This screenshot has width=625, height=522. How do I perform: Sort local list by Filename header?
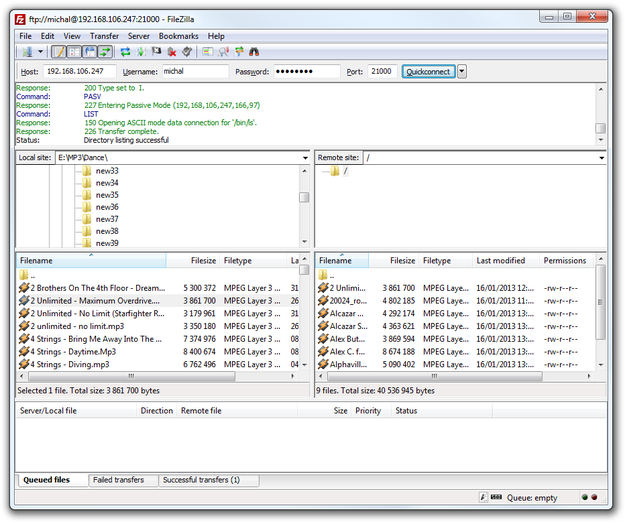pos(91,261)
